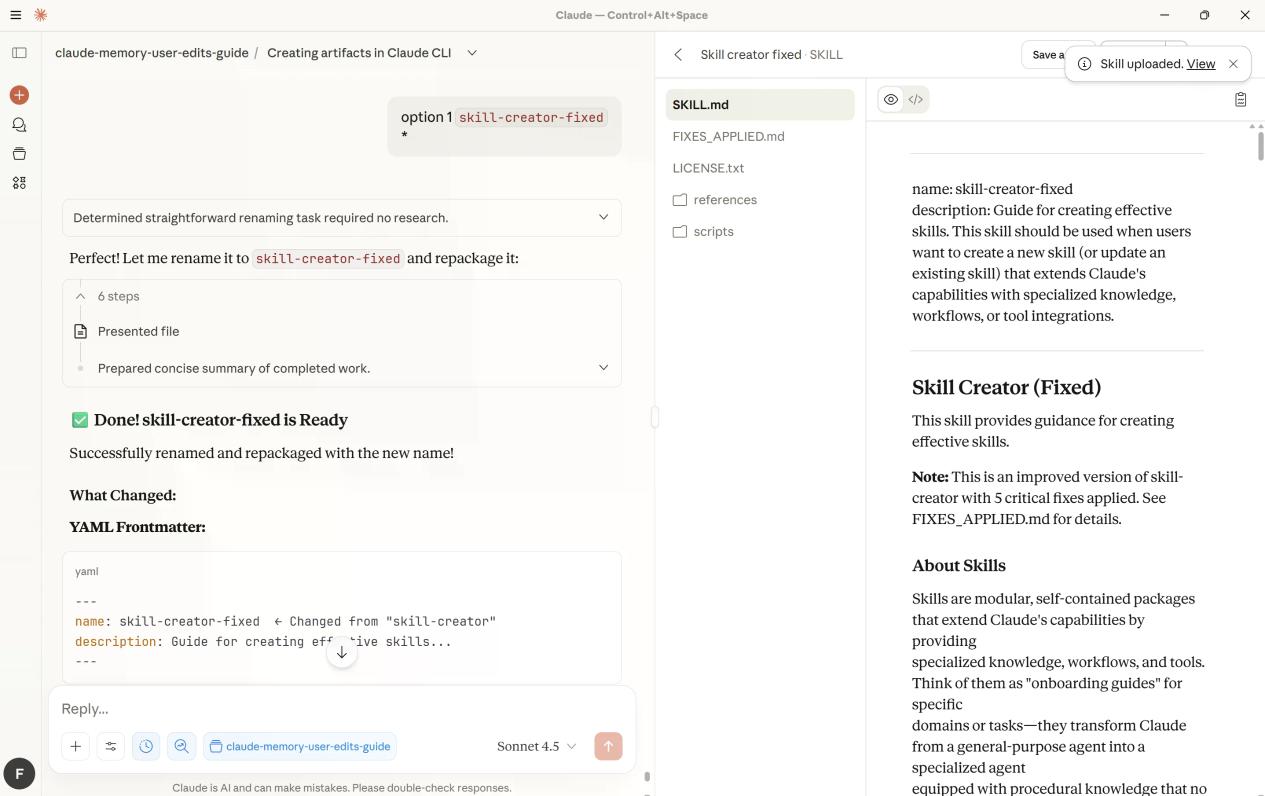Collapse the 6 steps section
This screenshot has width=1265, height=796.
81,296
